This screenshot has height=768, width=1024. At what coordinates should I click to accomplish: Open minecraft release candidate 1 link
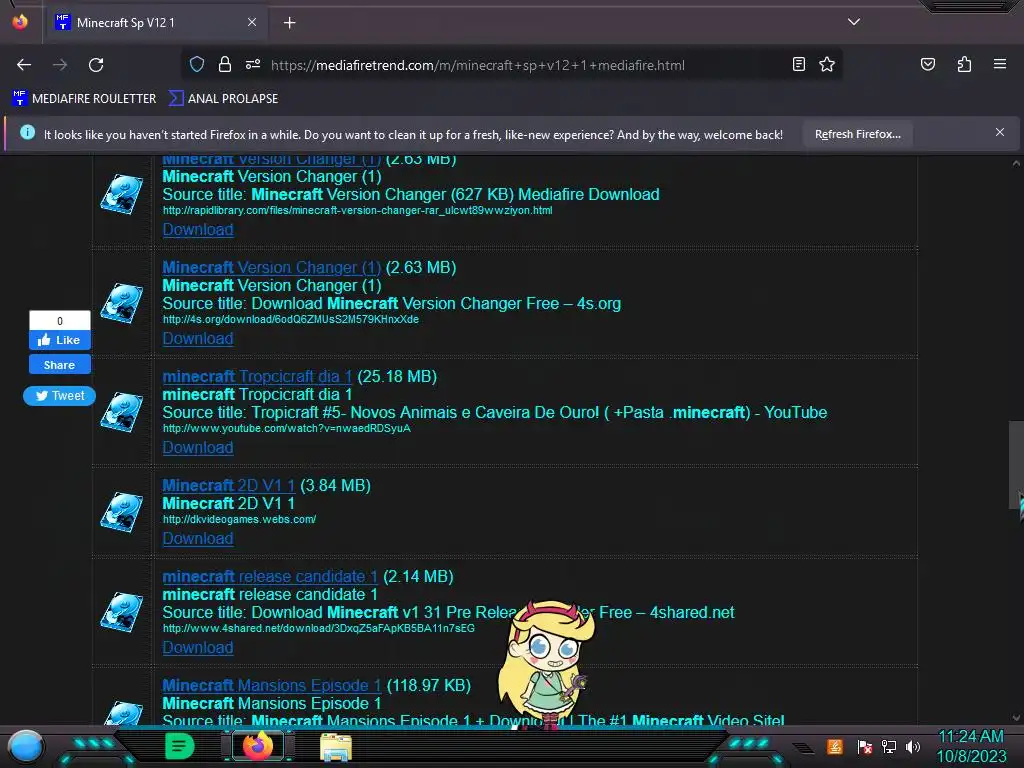tap(270, 576)
